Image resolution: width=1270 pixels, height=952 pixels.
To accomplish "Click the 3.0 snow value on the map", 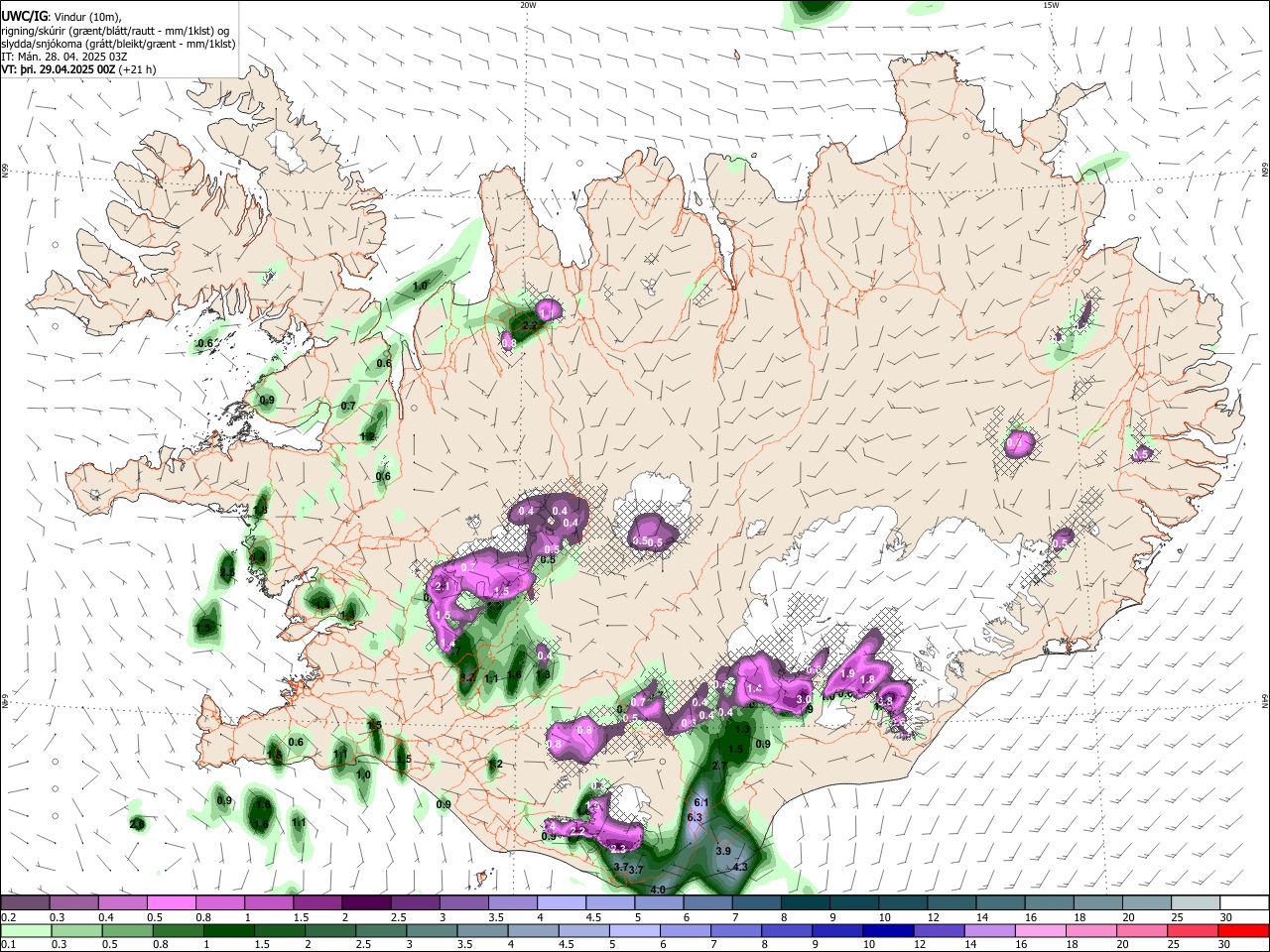I will [x=804, y=699].
